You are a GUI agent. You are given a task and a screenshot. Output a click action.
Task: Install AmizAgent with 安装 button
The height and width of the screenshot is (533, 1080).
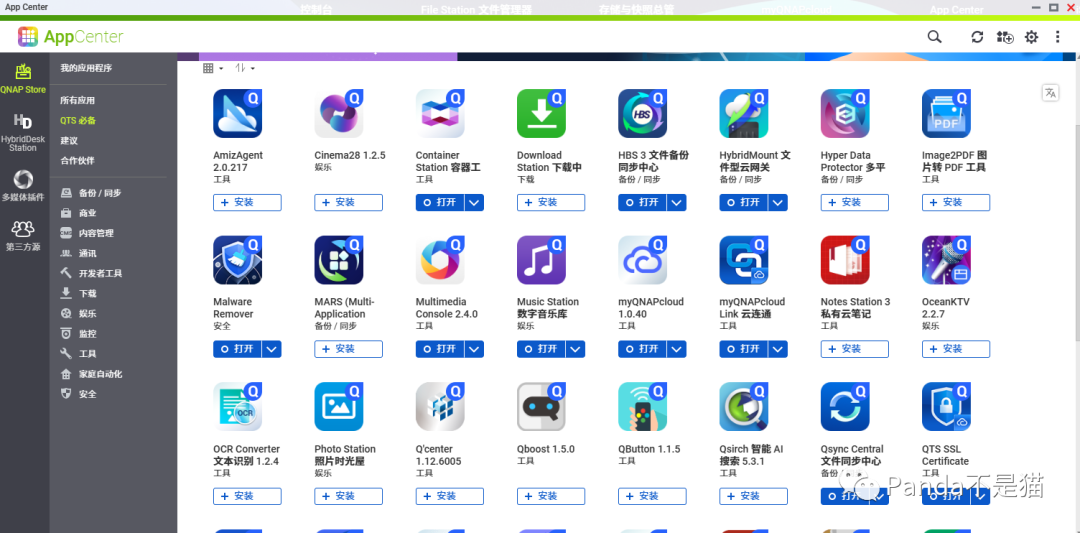(x=247, y=202)
